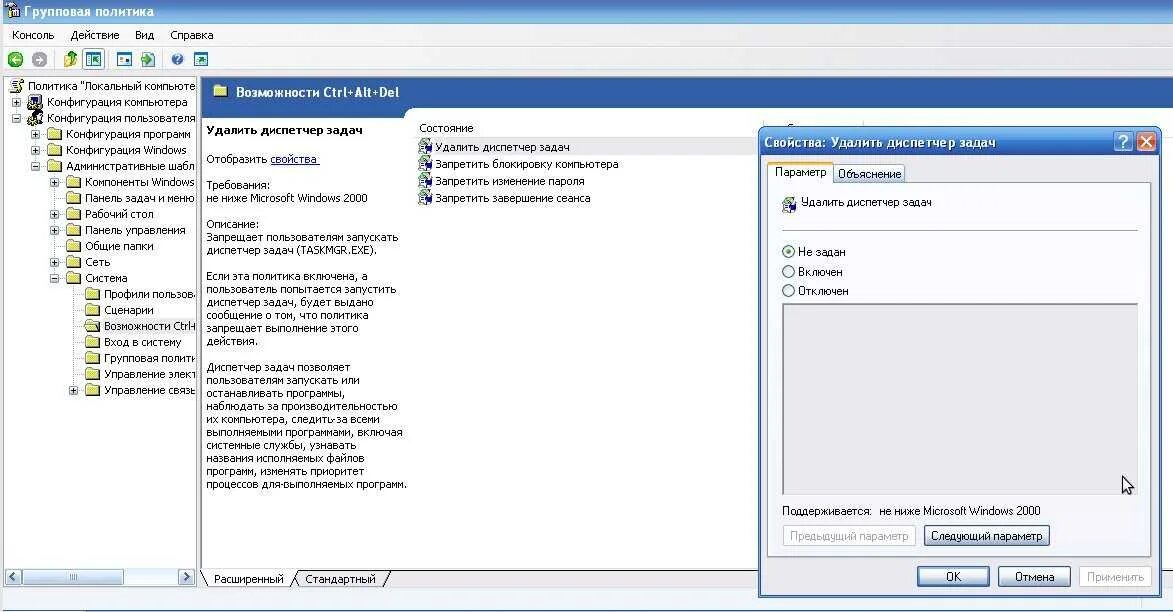Click the Отмена button

[1035, 577]
